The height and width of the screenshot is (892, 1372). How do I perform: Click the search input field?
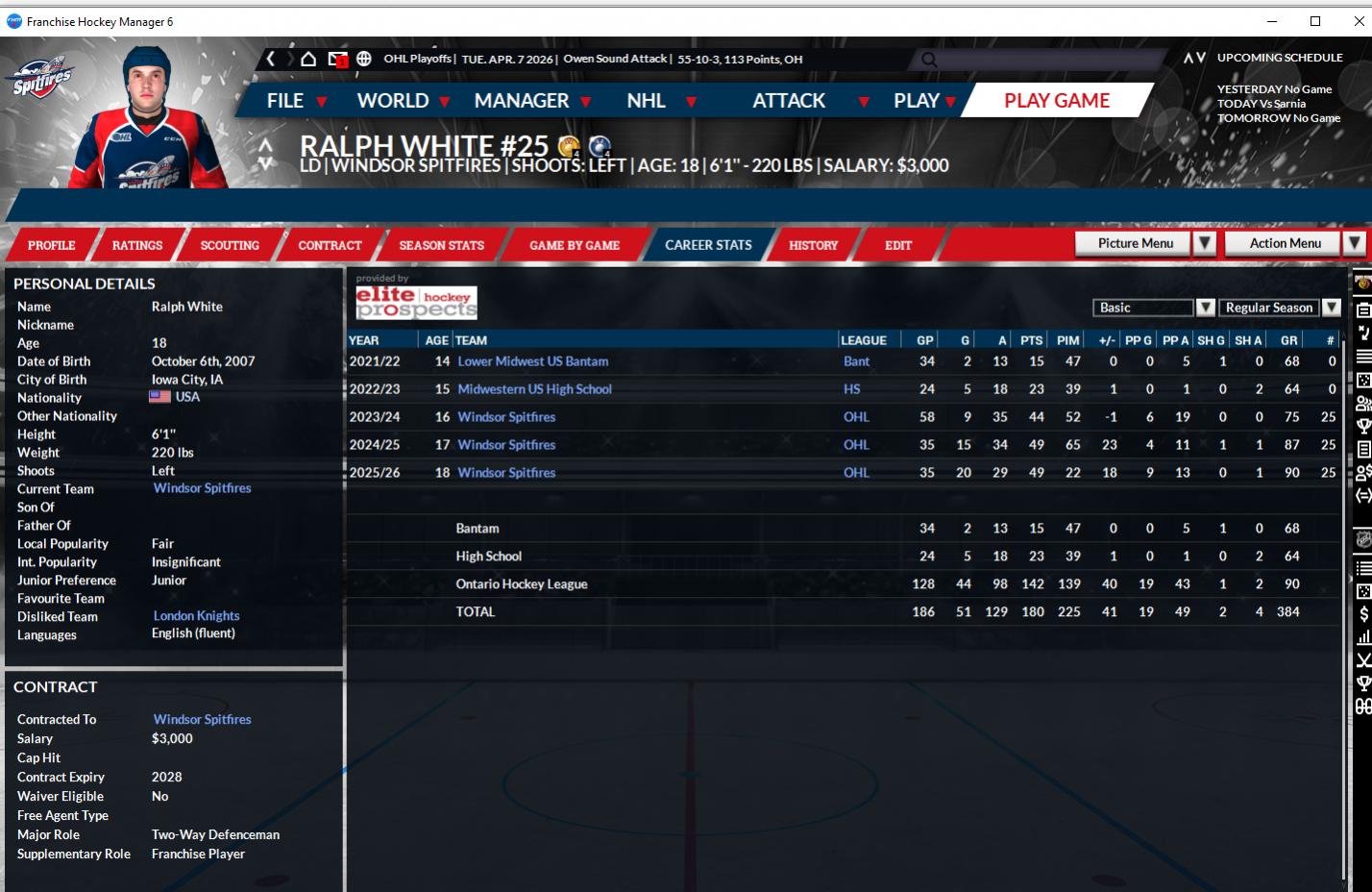click(x=1041, y=60)
